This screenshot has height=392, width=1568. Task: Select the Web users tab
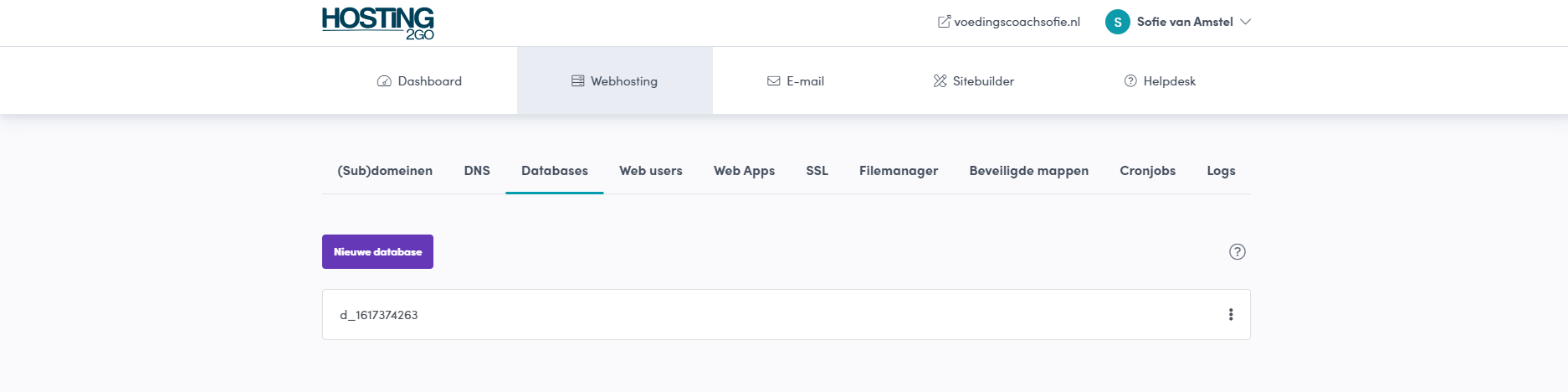[650, 171]
